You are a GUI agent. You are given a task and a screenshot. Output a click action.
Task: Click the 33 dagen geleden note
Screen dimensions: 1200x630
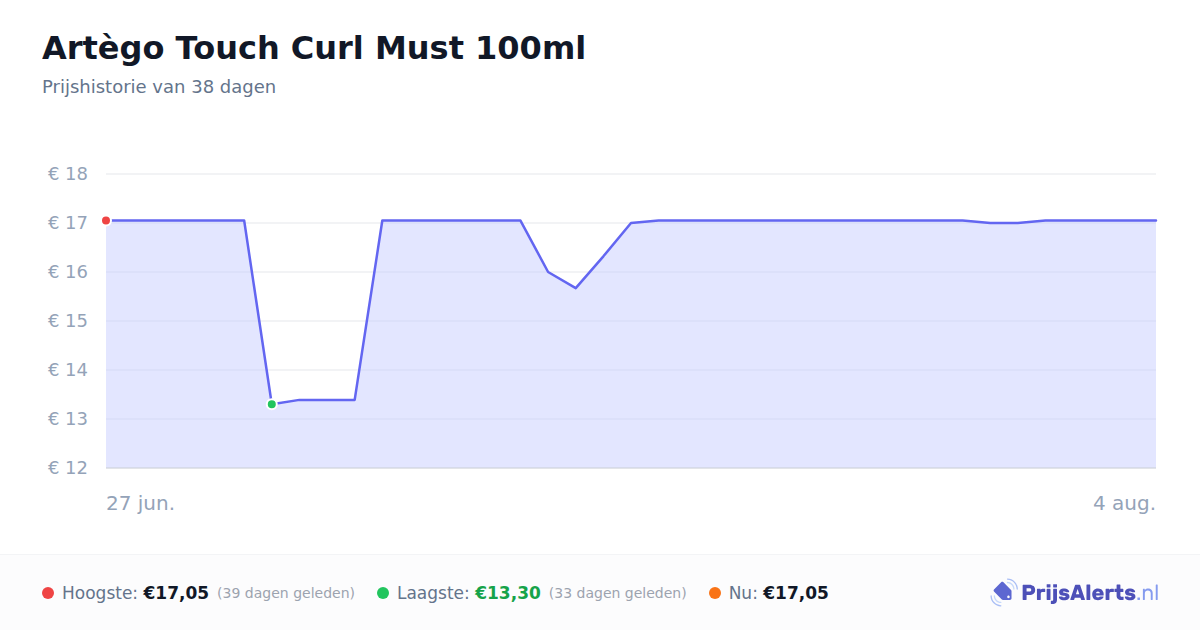(x=618, y=593)
